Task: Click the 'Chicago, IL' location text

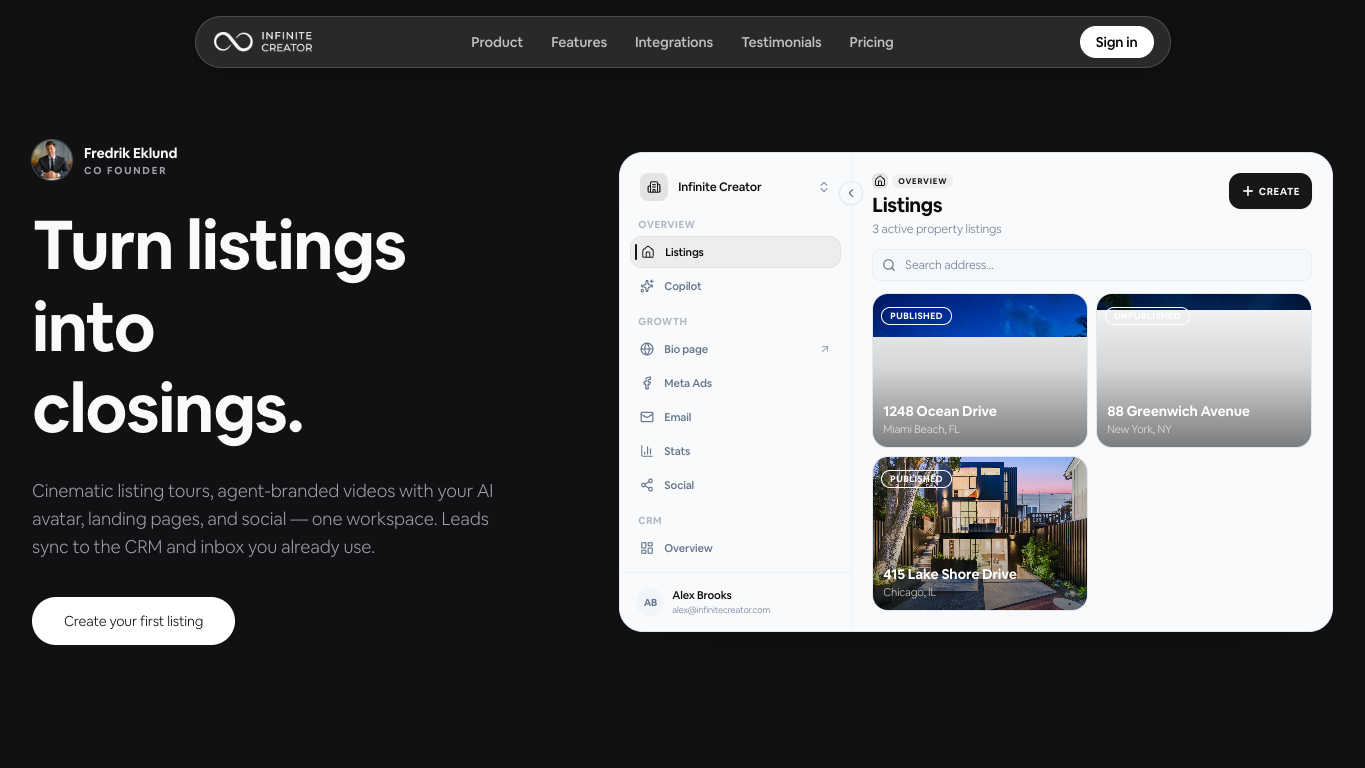Action: click(909, 592)
